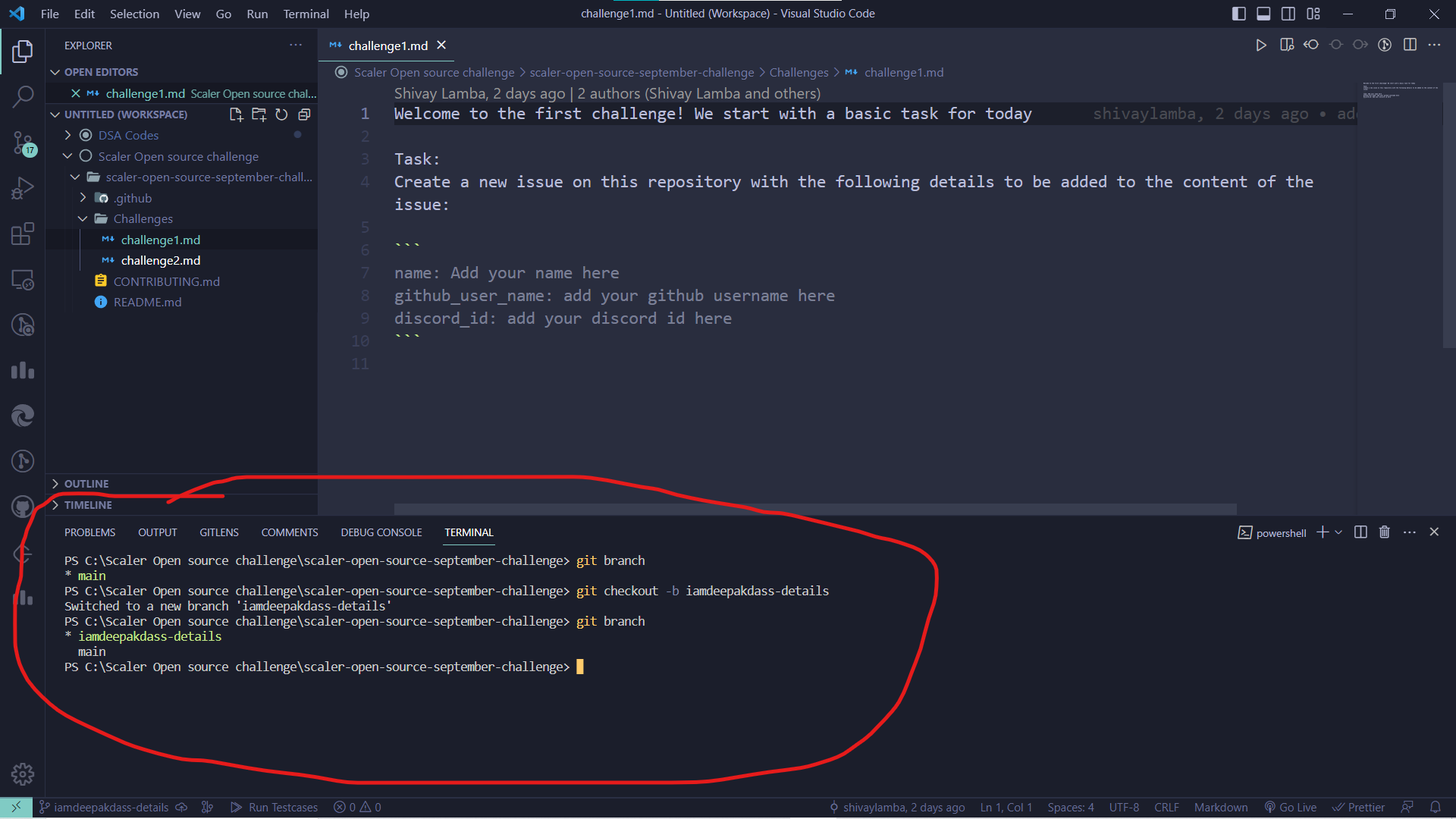
Task: Open Source Control view in the activity bar
Action: (x=23, y=143)
